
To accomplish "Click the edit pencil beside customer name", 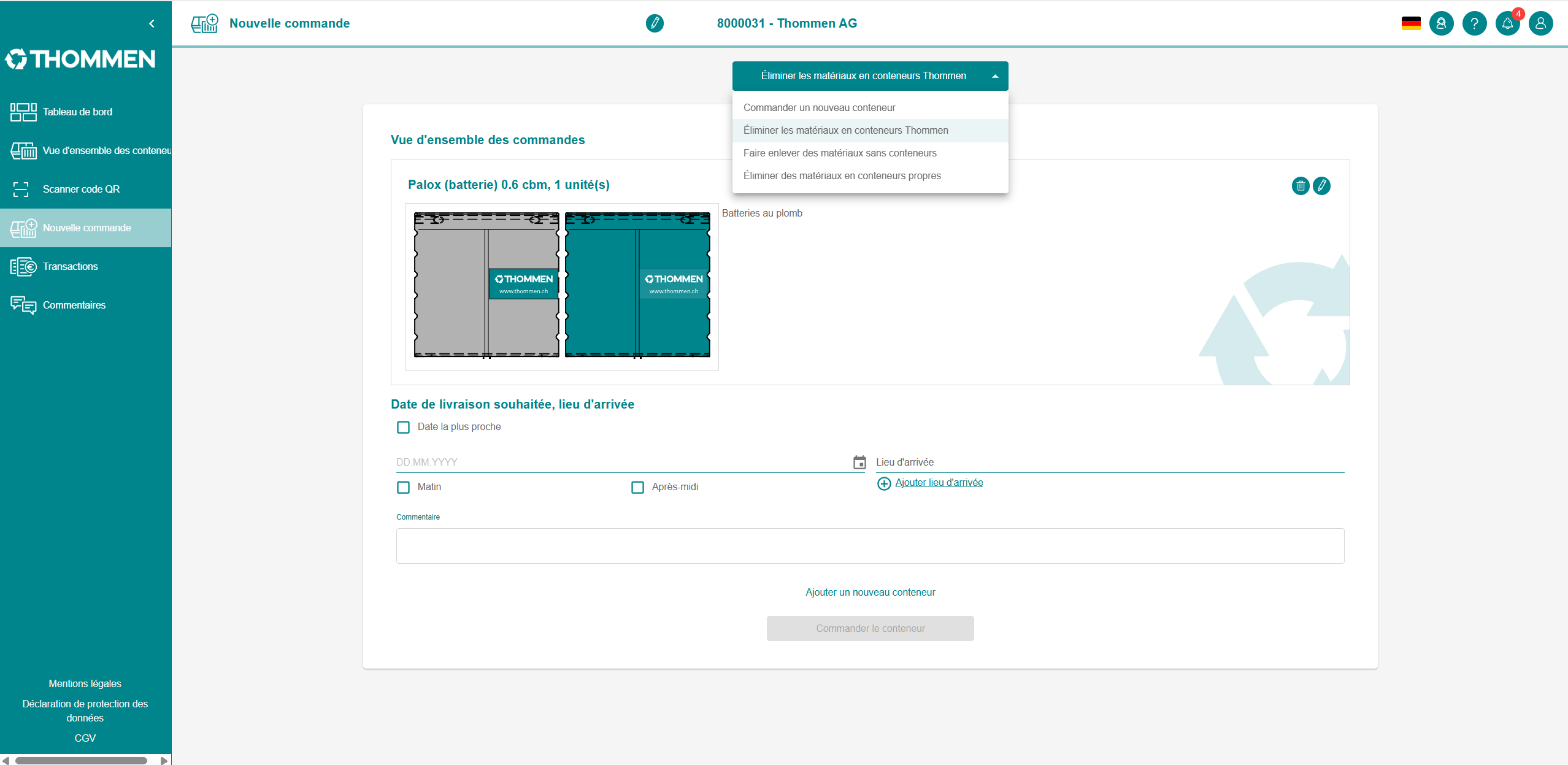I will click(x=655, y=23).
